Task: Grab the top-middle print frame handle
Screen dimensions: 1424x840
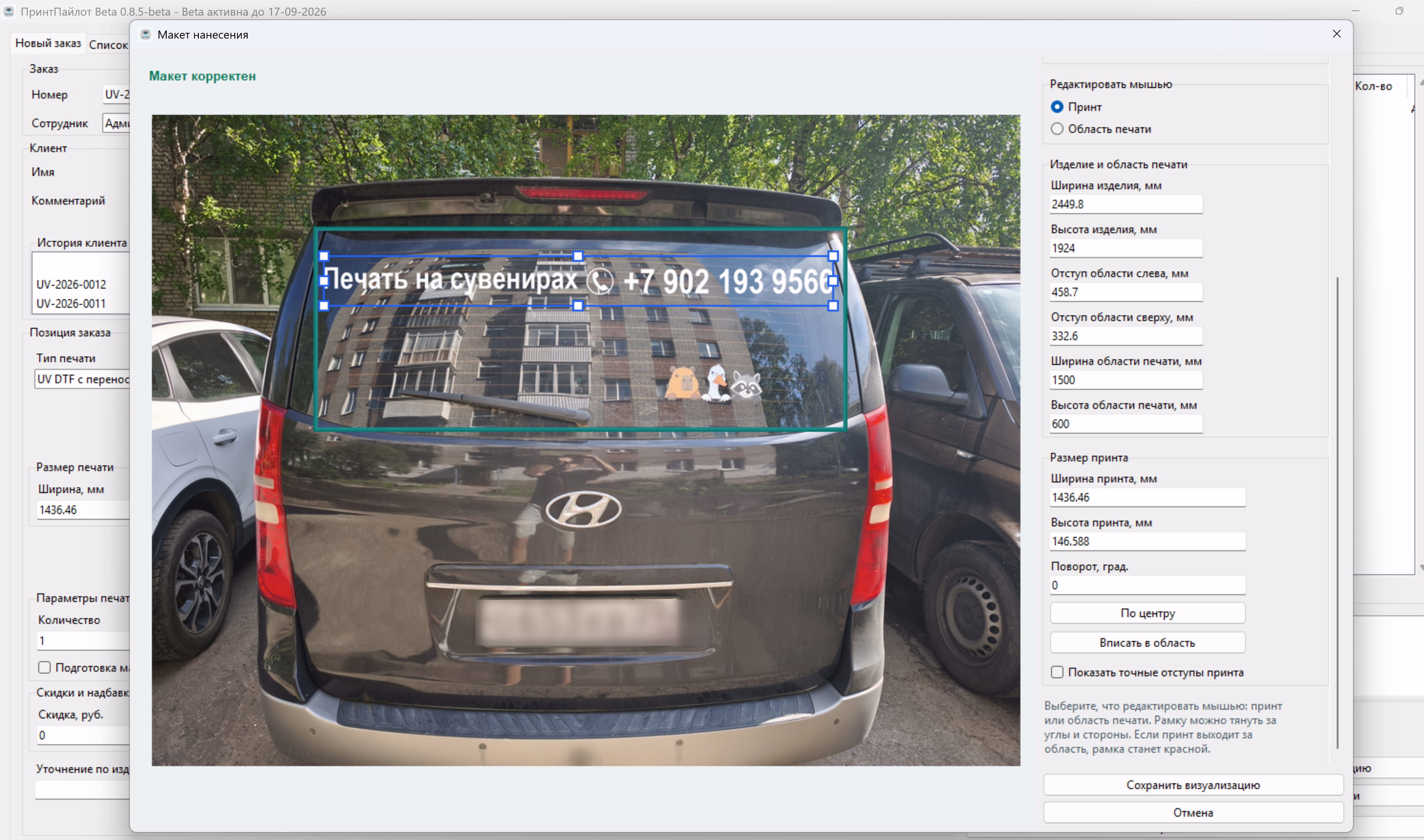Action: [578, 256]
